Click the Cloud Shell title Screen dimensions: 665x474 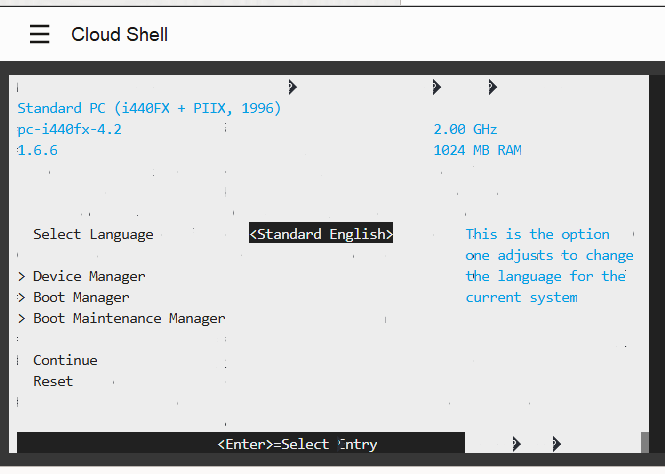coord(120,34)
